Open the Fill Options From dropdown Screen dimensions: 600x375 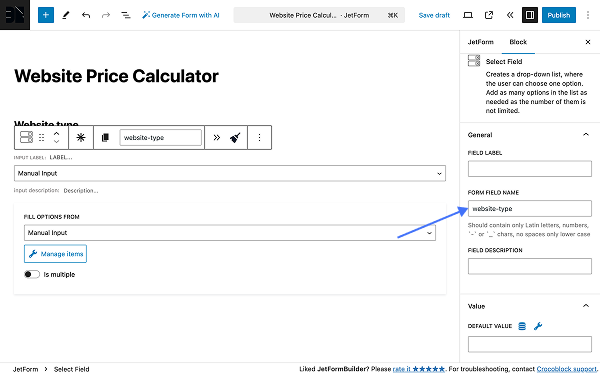(x=230, y=233)
